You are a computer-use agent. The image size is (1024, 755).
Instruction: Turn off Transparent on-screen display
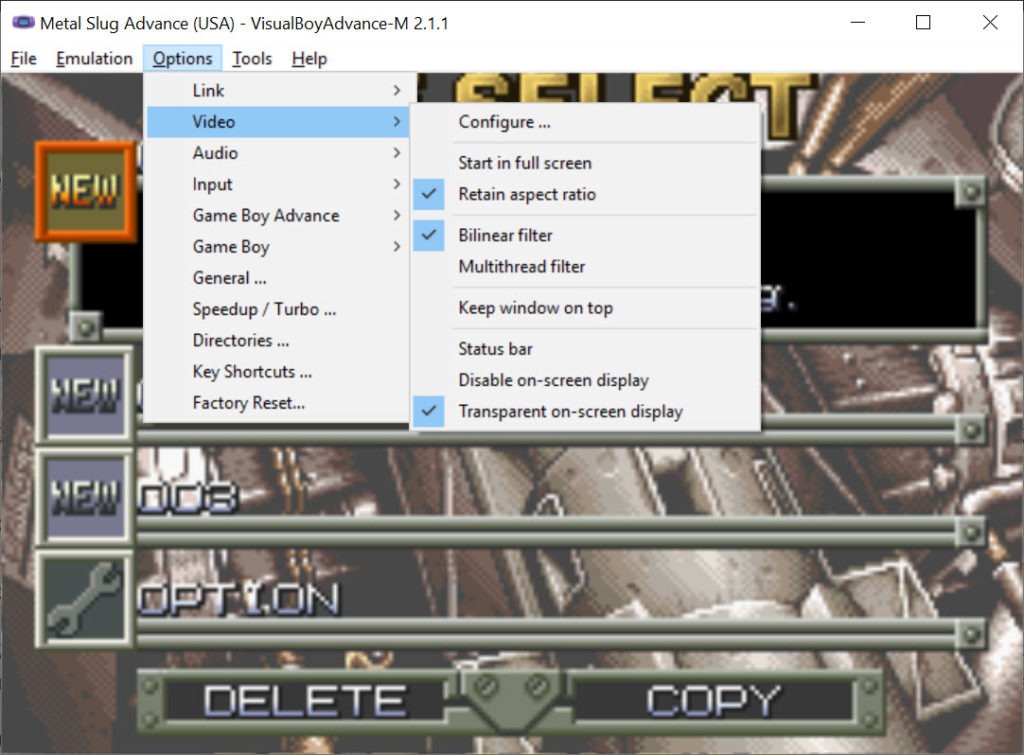[x=584, y=411]
